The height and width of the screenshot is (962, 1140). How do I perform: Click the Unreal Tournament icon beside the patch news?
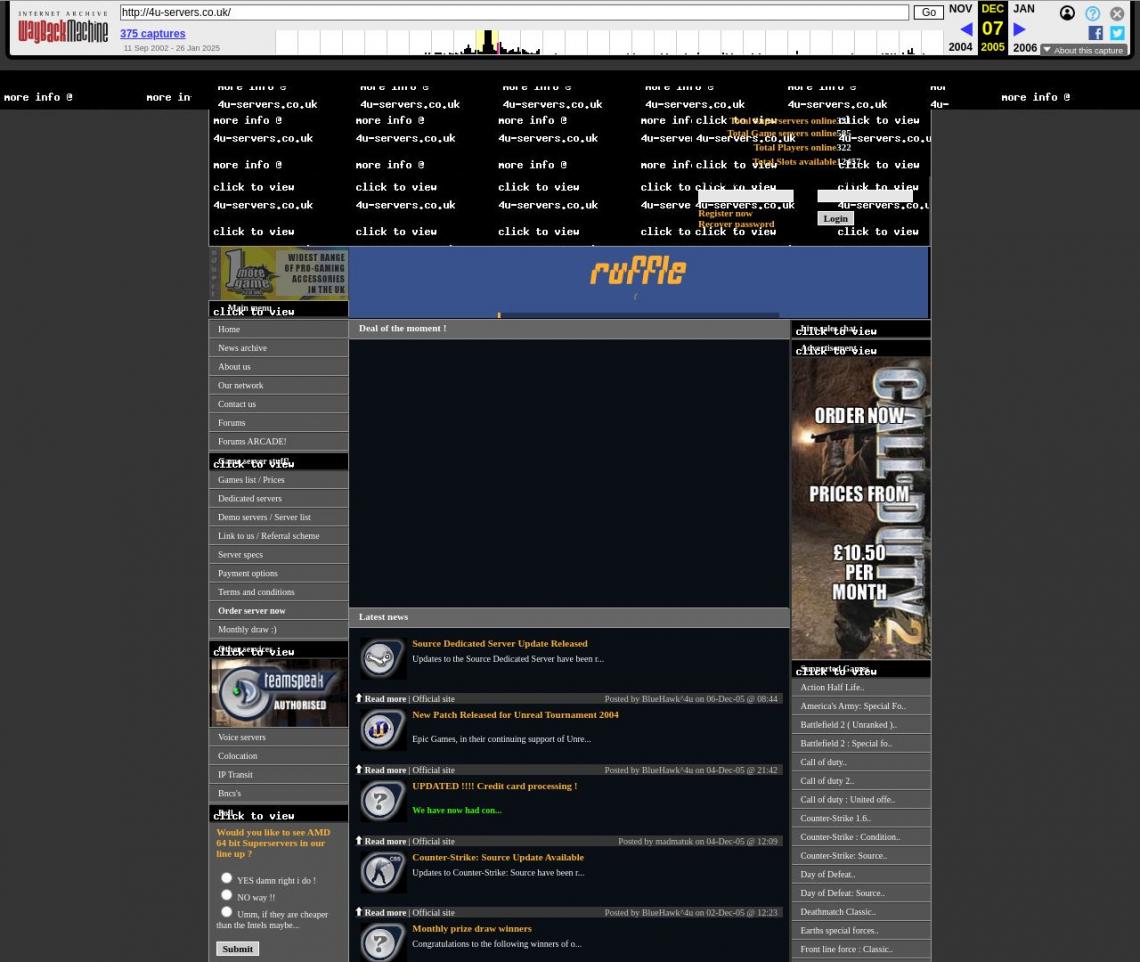pos(381,730)
